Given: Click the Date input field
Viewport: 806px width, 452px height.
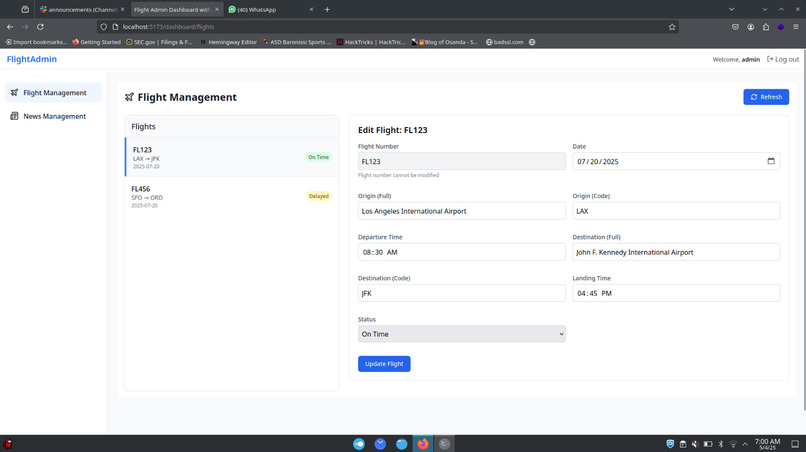Looking at the screenshot, I should point(676,161).
